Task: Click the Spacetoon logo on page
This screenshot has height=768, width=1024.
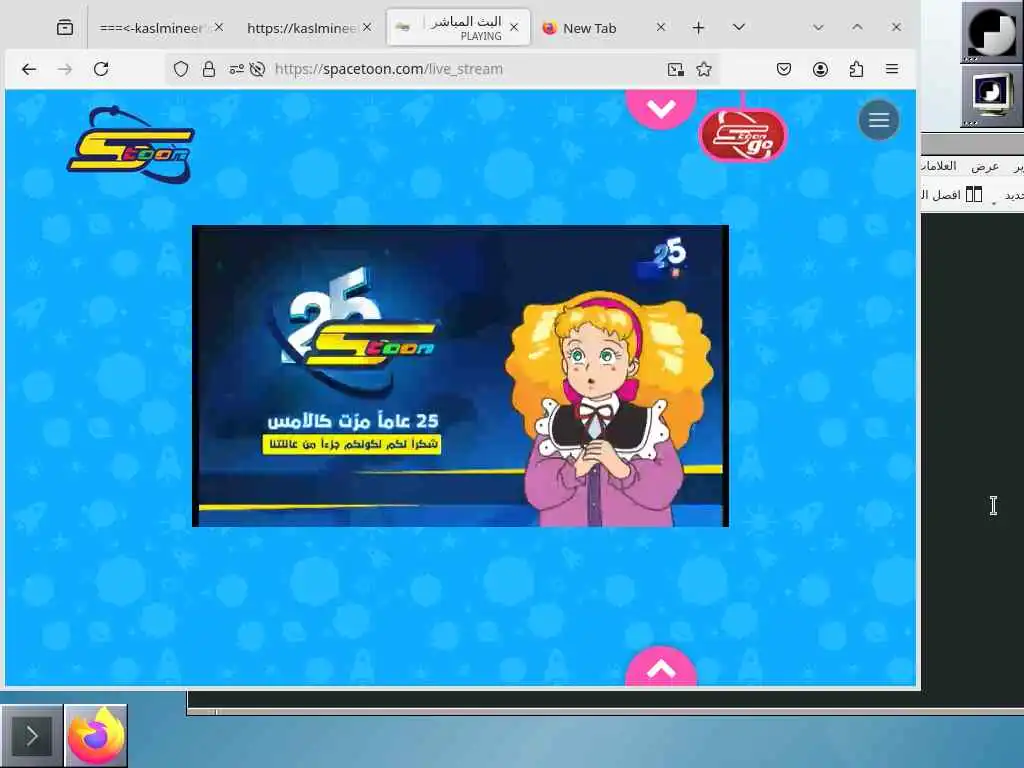Action: click(x=131, y=145)
